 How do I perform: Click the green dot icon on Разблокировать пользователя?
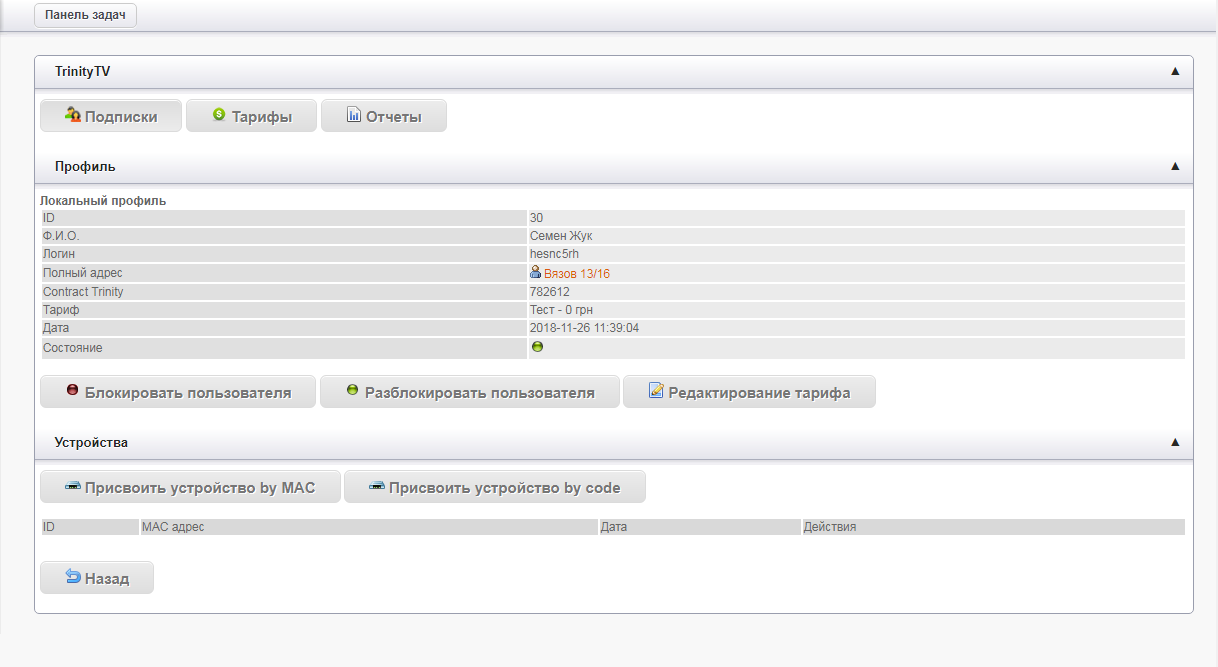click(x=352, y=391)
